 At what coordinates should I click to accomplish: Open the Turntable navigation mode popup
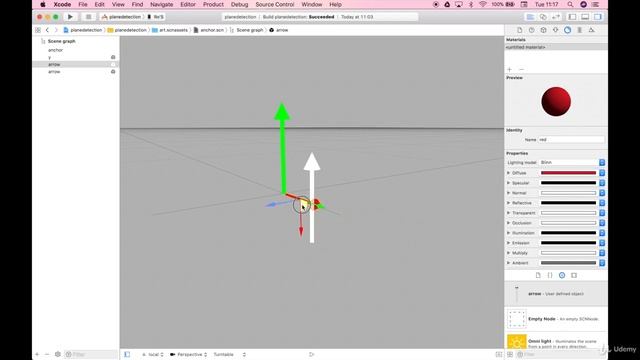[230, 354]
